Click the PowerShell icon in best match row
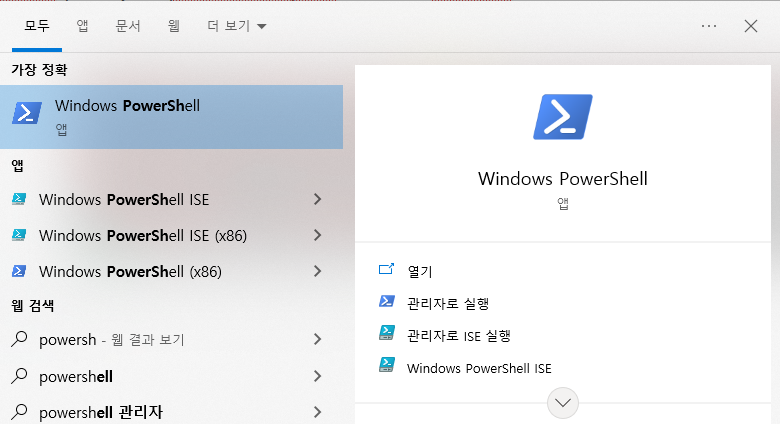 [27, 113]
